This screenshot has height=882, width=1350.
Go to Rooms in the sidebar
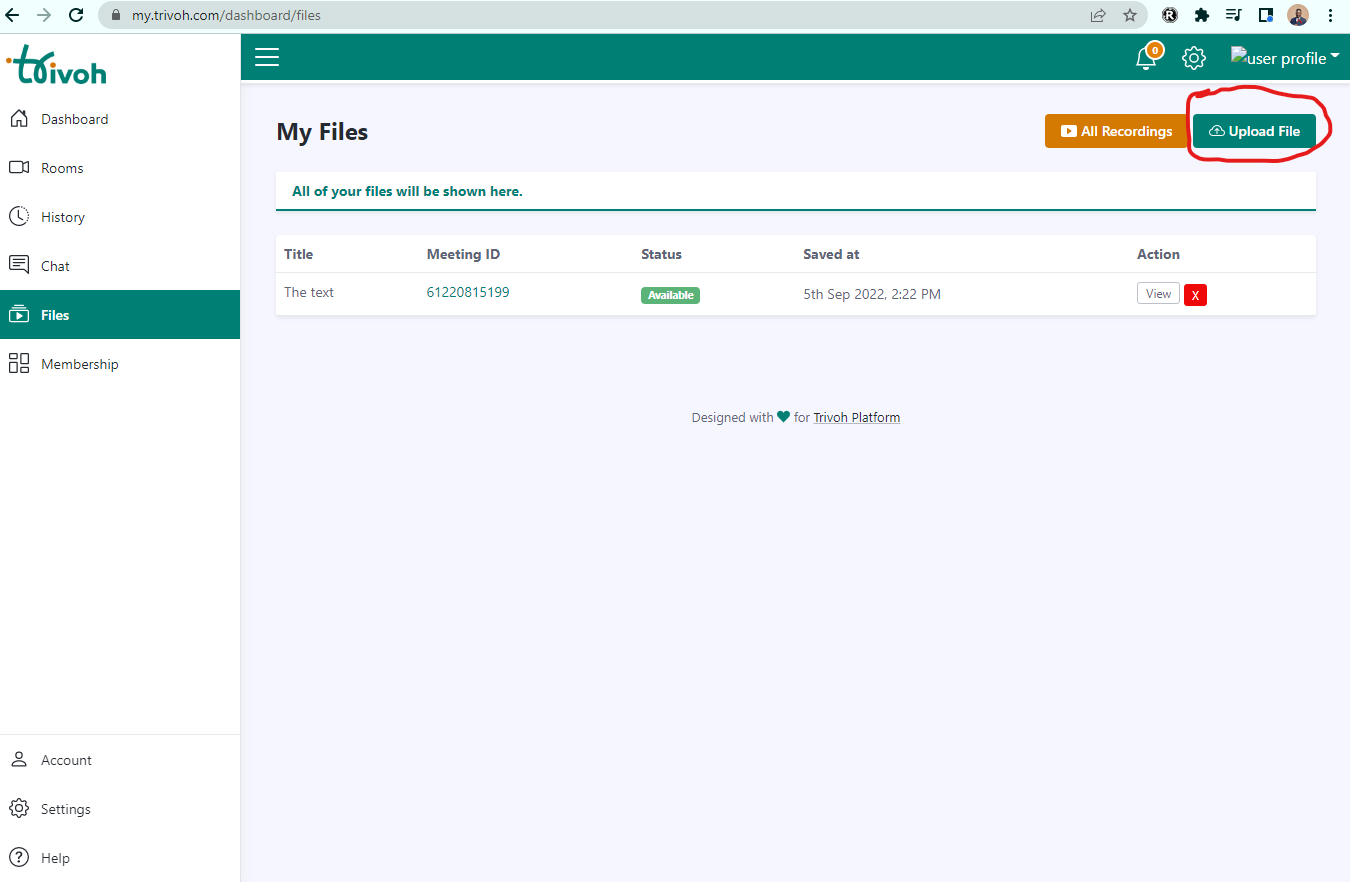[62, 168]
